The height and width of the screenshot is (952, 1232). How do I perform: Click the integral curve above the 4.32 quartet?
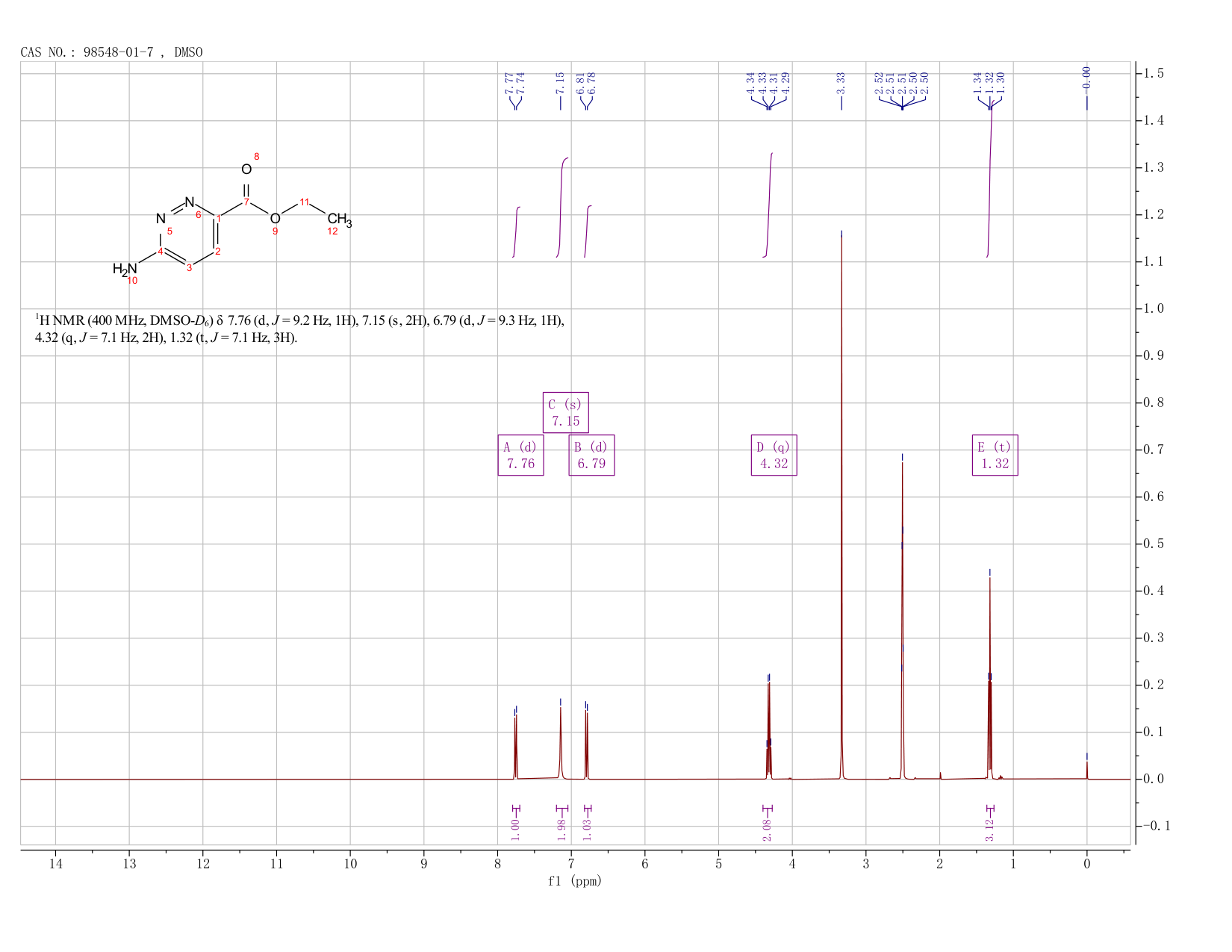(768, 205)
